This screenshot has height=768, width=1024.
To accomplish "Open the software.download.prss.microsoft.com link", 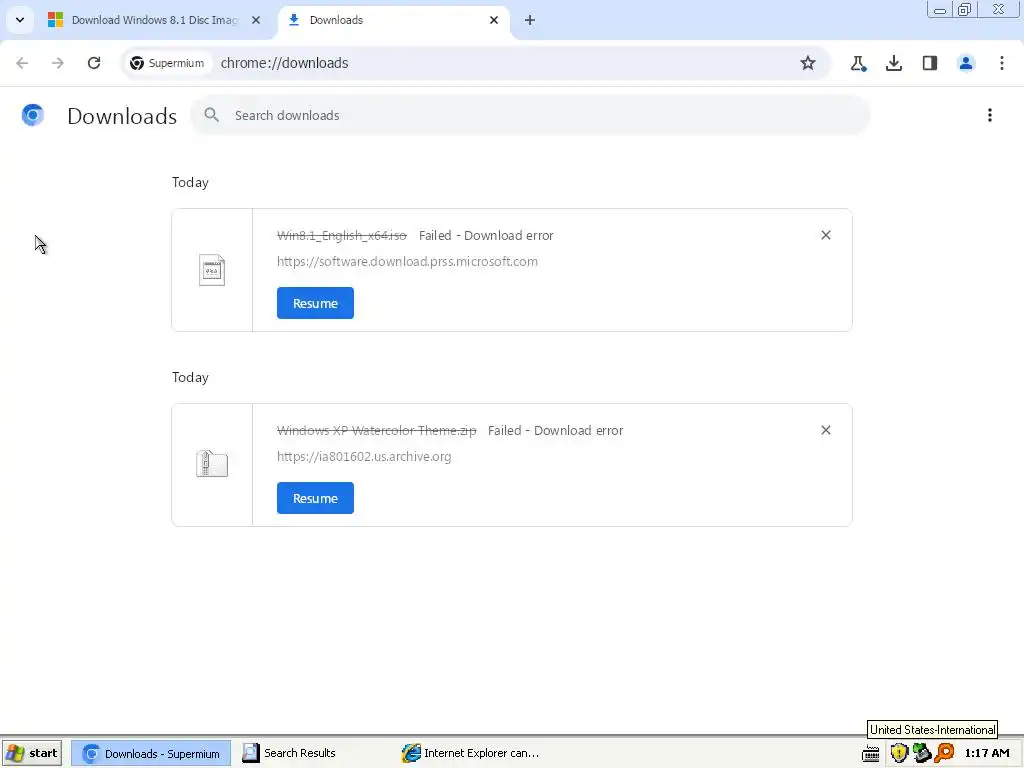I will coord(408,261).
